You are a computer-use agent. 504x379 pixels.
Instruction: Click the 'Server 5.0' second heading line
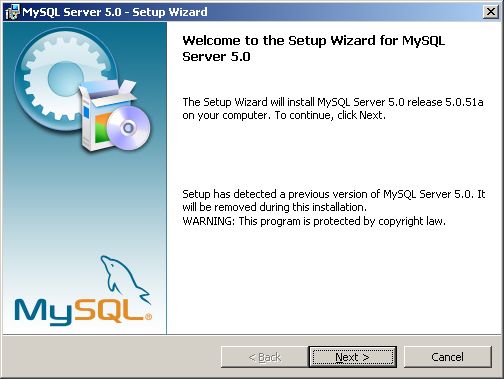tap(216, 56)
